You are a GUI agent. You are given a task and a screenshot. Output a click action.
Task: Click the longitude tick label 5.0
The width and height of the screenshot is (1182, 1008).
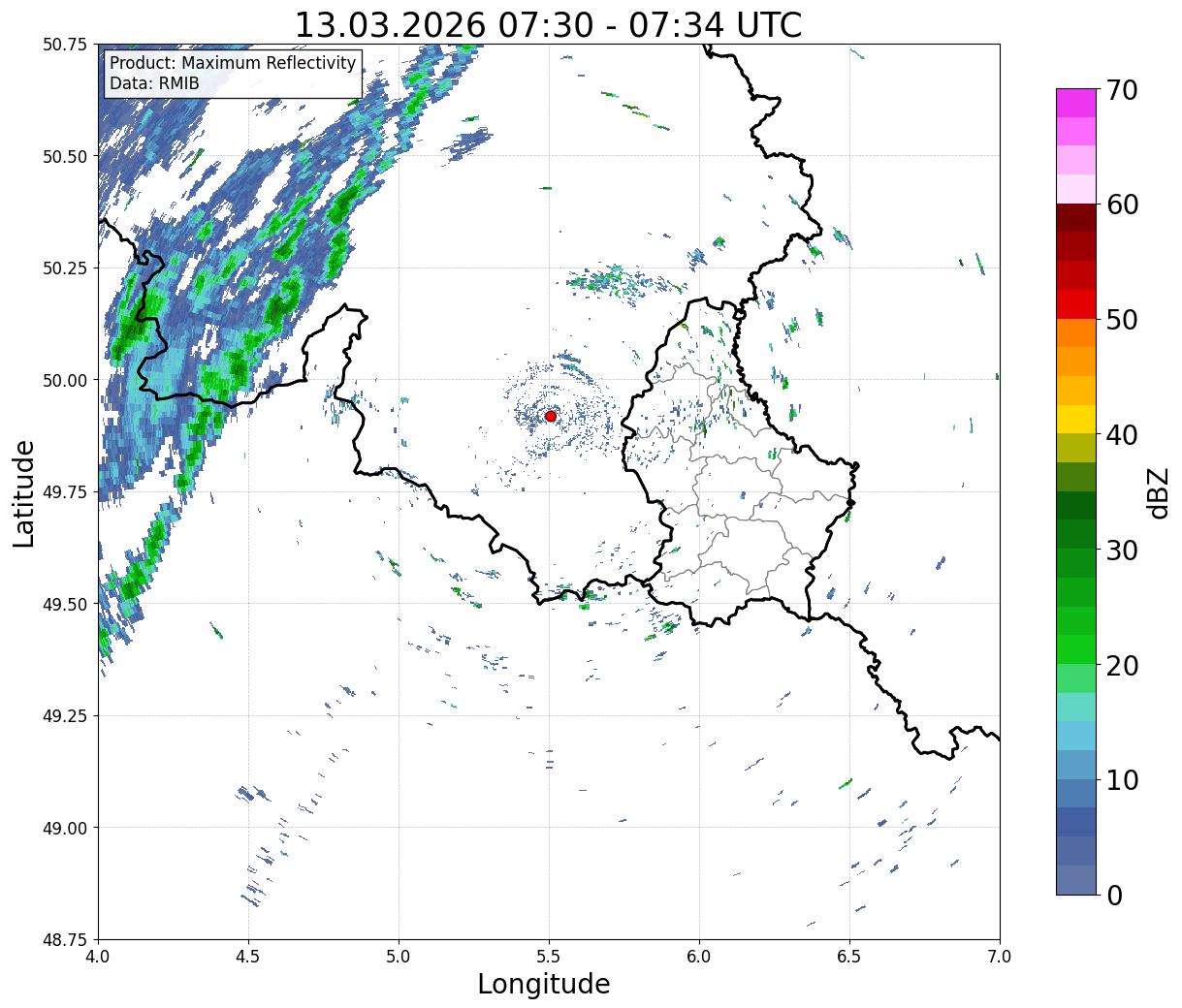(399, 956)
